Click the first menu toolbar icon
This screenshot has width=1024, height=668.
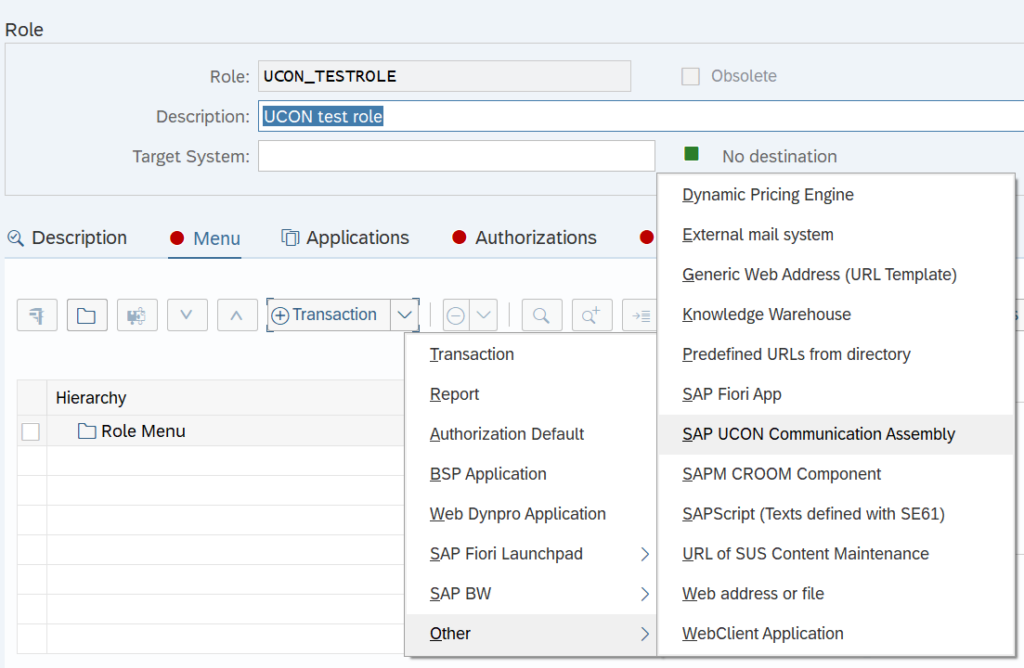click(37, 315)
